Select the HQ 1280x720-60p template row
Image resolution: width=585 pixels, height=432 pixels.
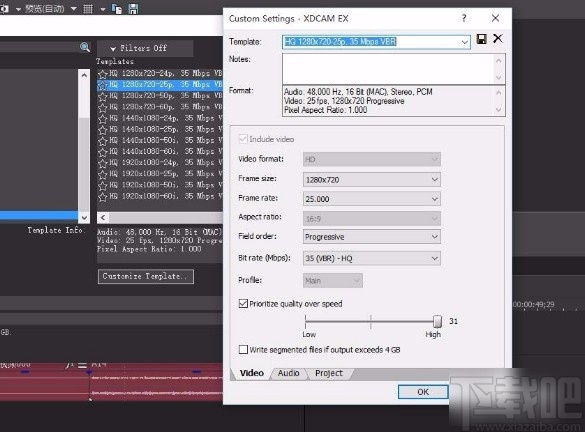[x=160, y=107]
